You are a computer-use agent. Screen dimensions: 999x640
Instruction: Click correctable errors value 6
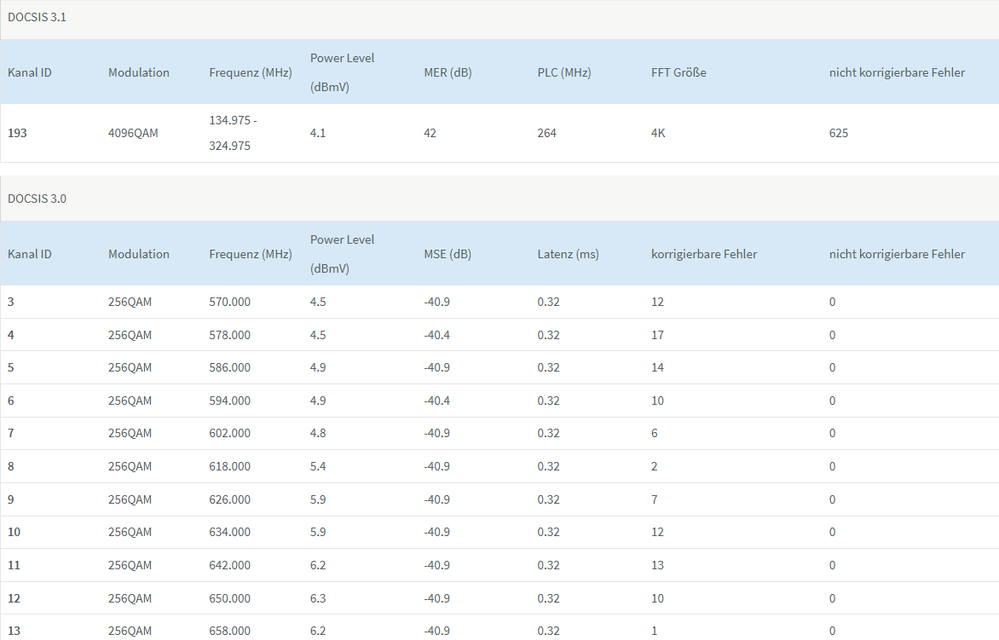coord(654,433)
